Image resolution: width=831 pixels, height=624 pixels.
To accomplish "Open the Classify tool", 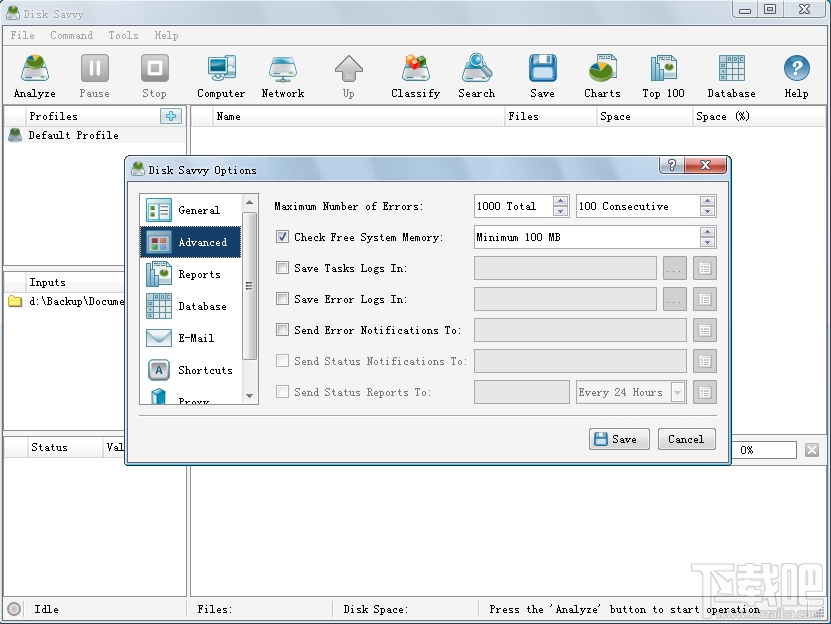I will point(415,70).
